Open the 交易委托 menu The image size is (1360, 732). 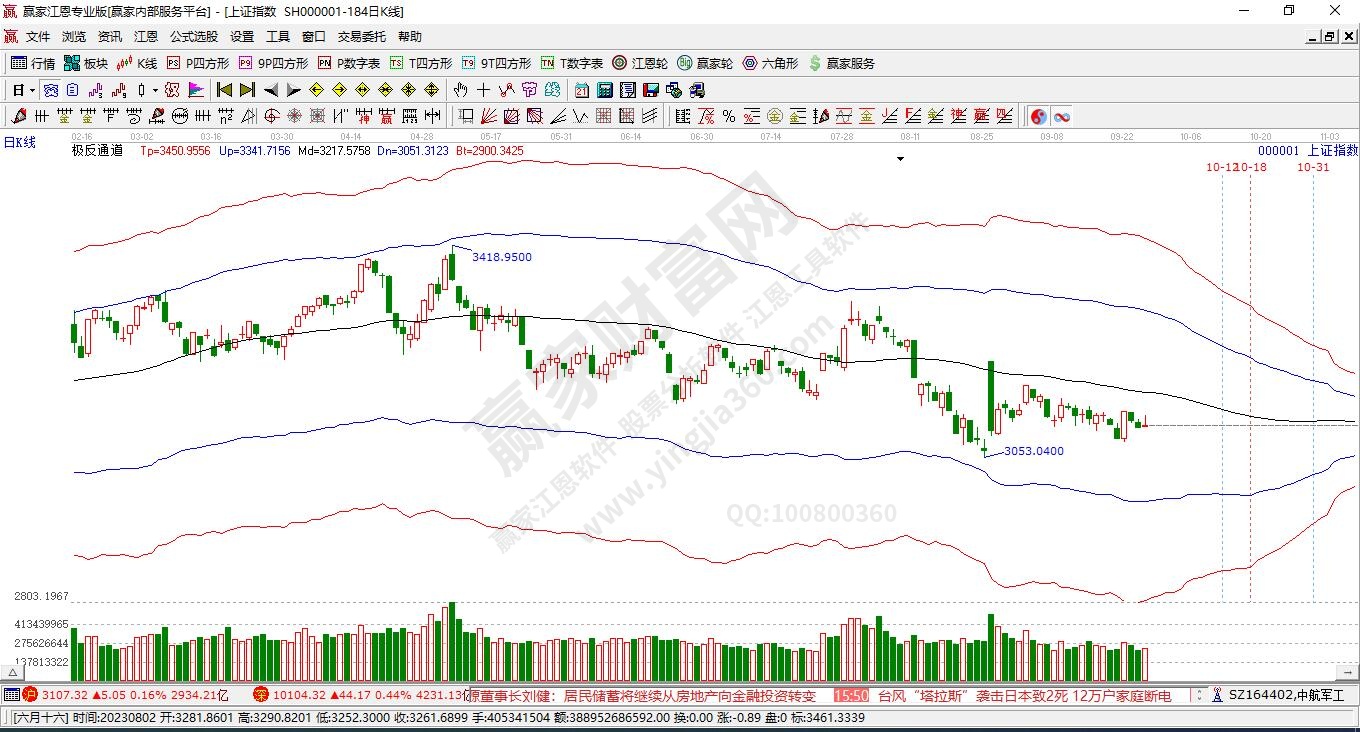point(361,37)
